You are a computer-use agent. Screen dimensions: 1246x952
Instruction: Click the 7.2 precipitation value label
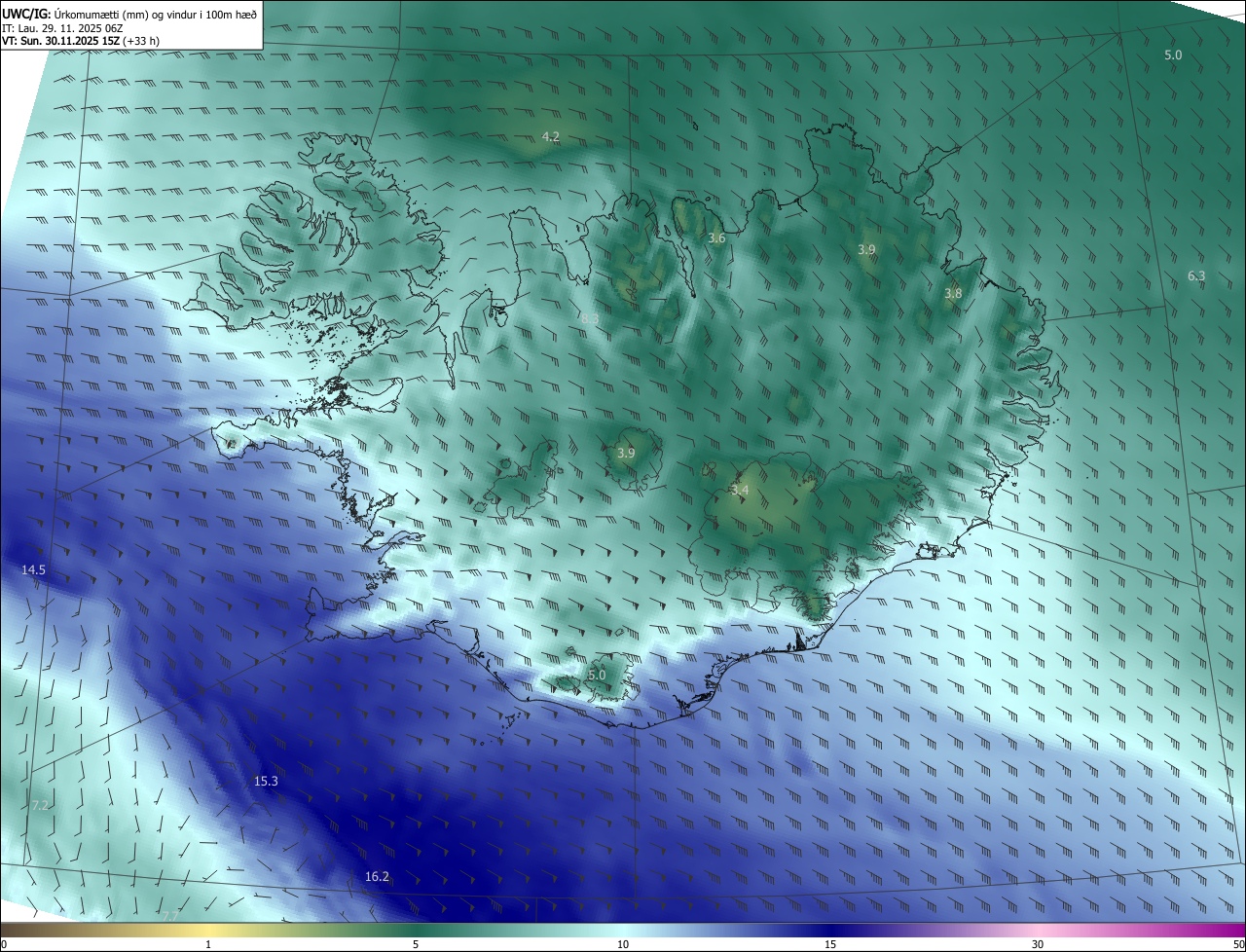(40, 805)
